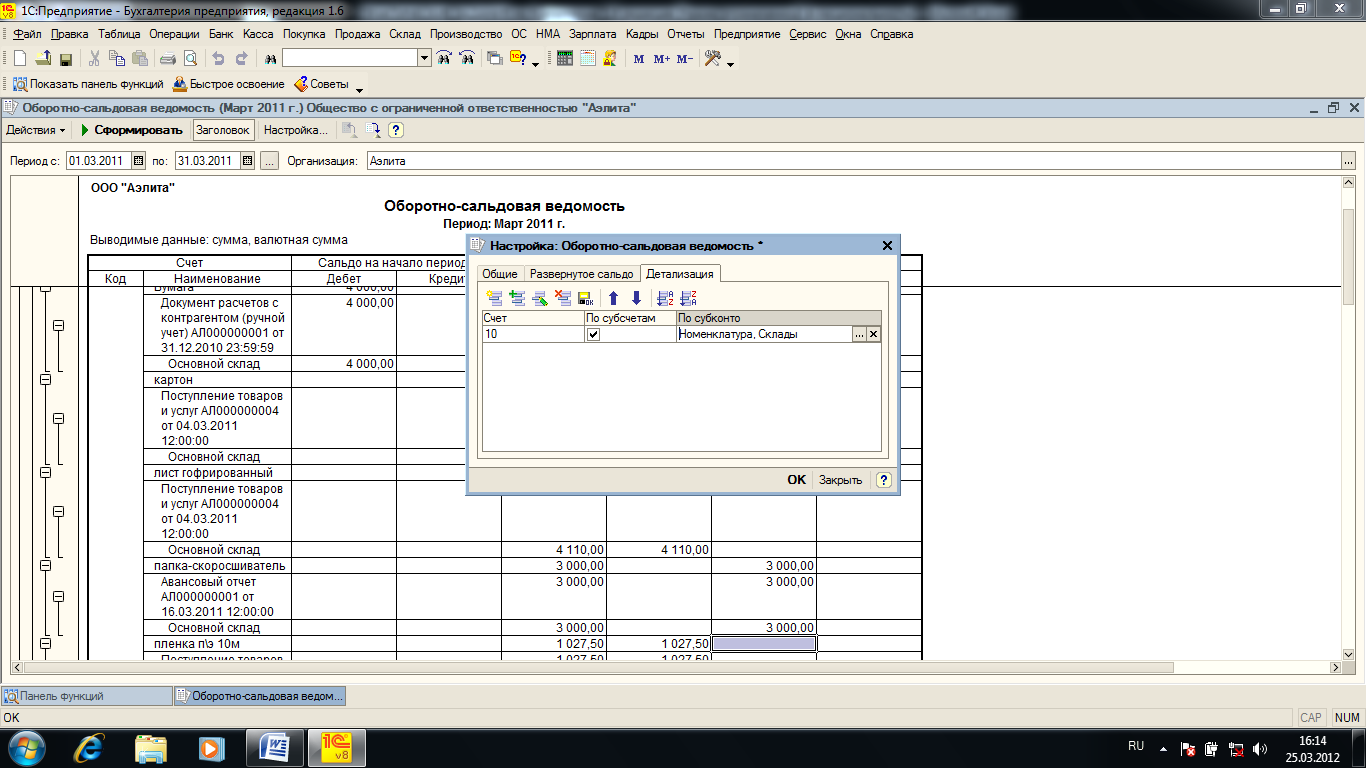Click the Copy row icon in the Настройка dialog
This screenshot has width=1366, height=768.
click(x=517, y=298)
